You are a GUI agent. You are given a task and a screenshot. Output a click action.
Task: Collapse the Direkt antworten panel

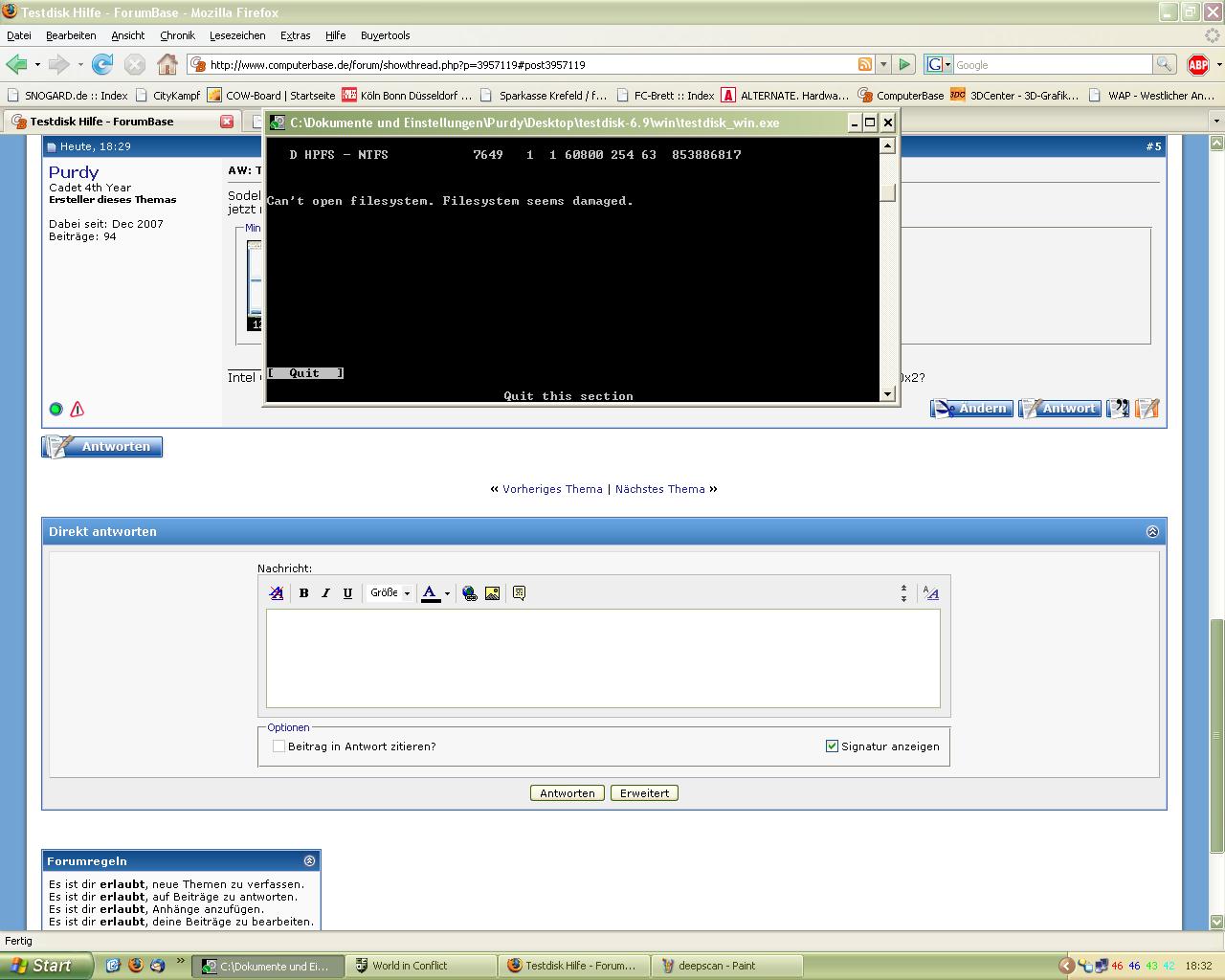pyautogui.click(x=1152, y=532)
